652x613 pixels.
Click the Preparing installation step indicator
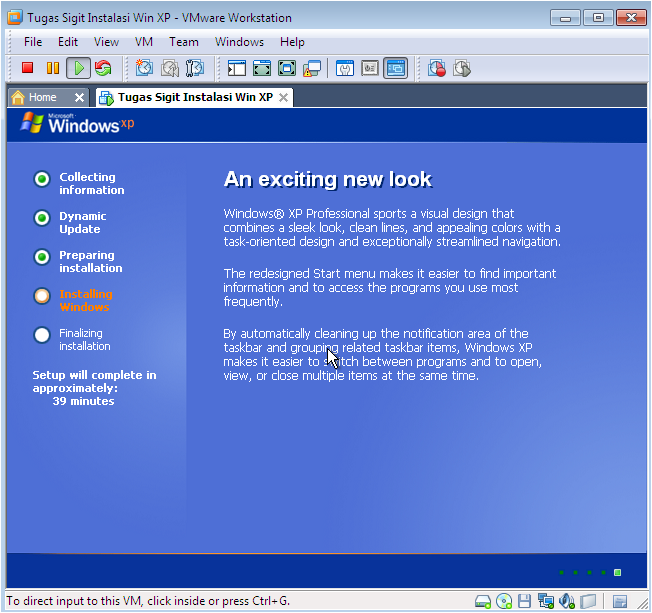click(x=42, y=257)
